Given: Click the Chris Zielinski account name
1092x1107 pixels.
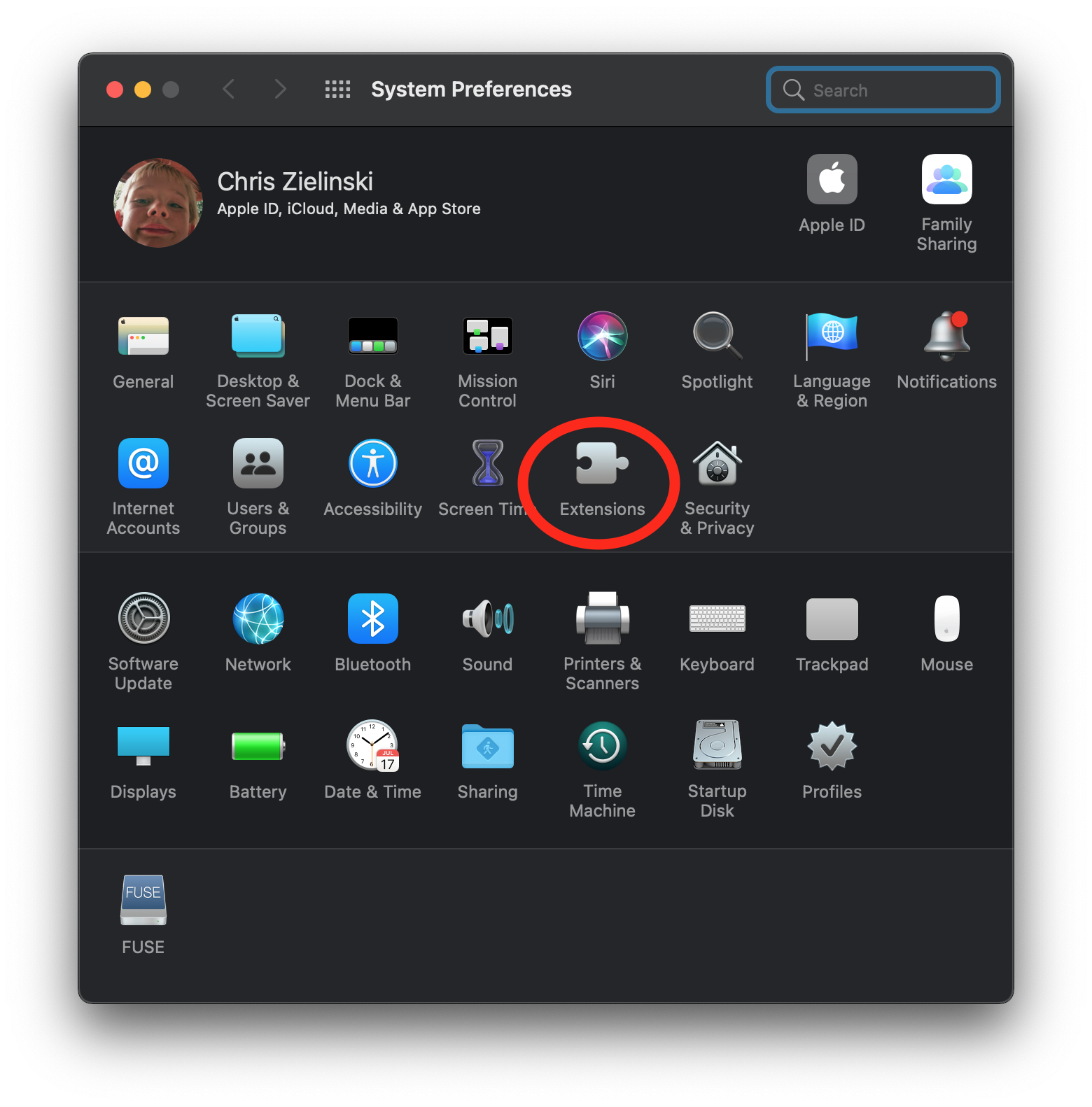Looking at the screenshot, I should [295, 182].
